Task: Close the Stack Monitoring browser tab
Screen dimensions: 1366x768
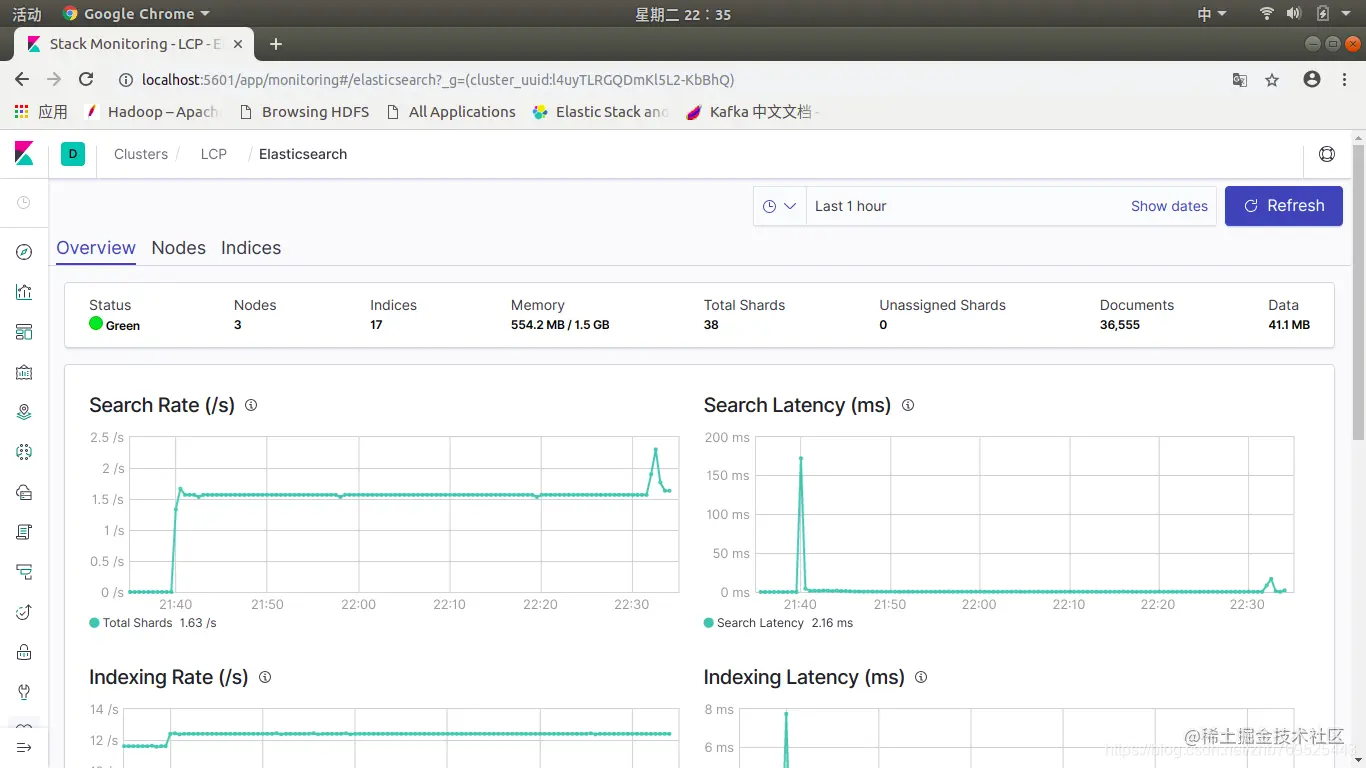Action: point(238,44)
